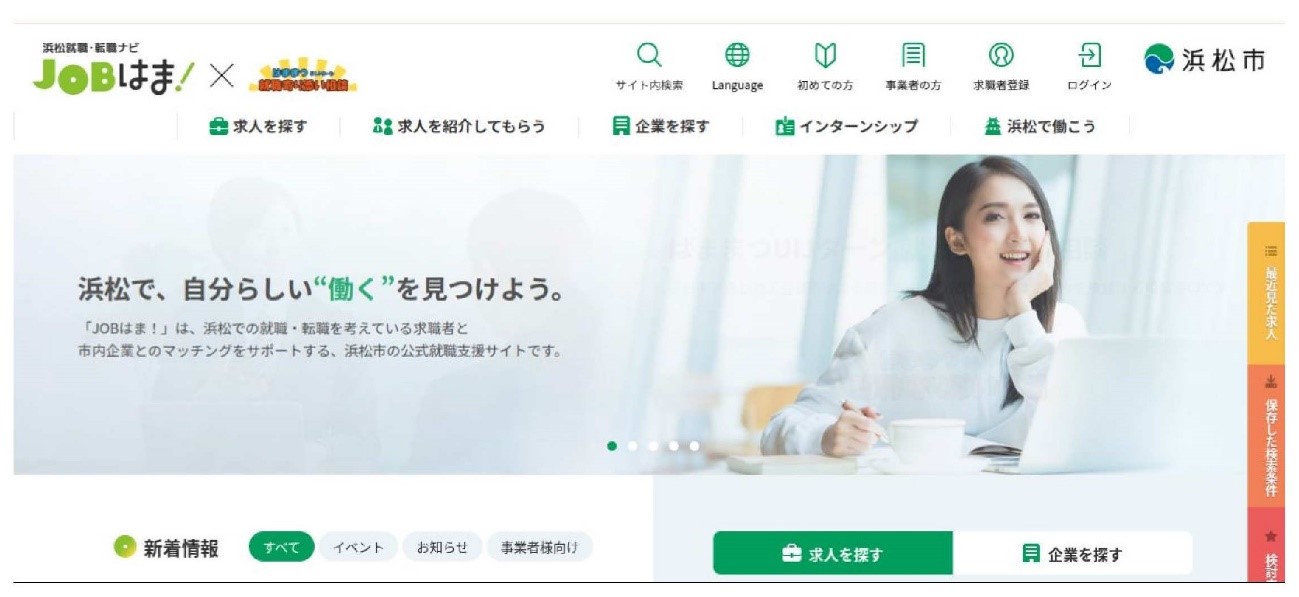Viewport: 1299px width, 597px height.
Task: Click the 浜松市 city logo
Action: (x=1205, y=60)
